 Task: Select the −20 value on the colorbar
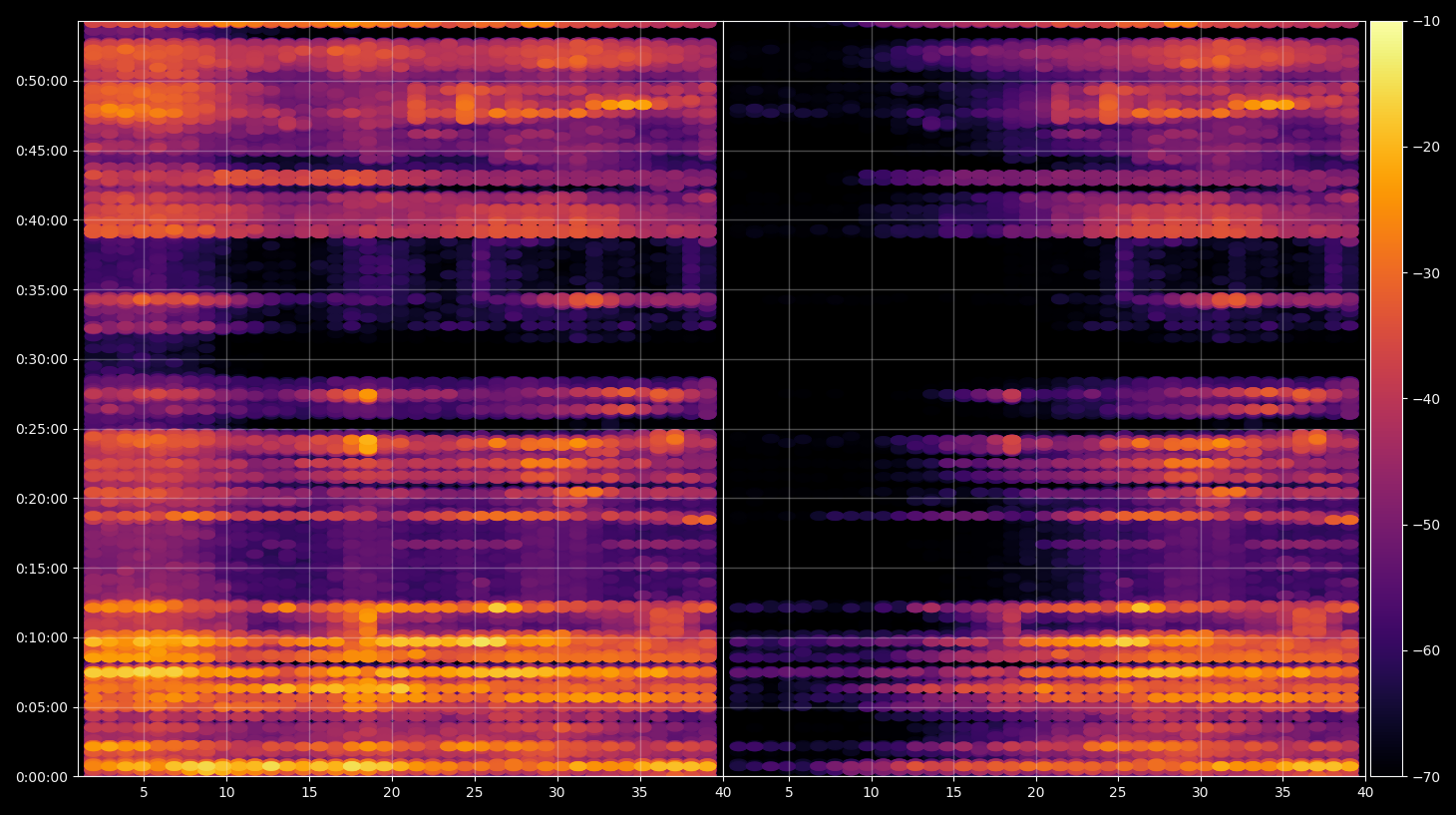click(x=1426, y=147)
